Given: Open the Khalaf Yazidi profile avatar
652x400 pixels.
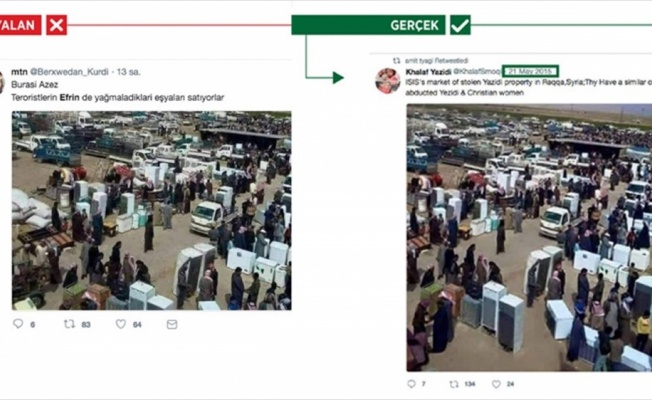Looking at the screenshot, I should pos(388,81).
